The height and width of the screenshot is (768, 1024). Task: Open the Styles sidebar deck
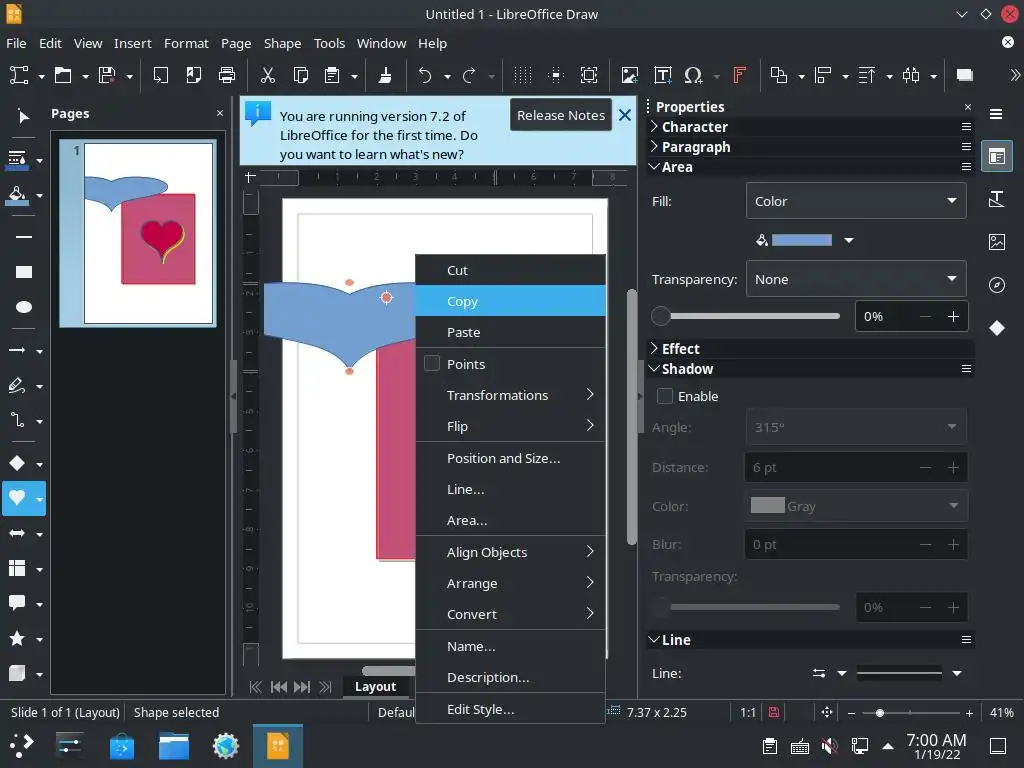pyautogui.click(x=997, y=199)
